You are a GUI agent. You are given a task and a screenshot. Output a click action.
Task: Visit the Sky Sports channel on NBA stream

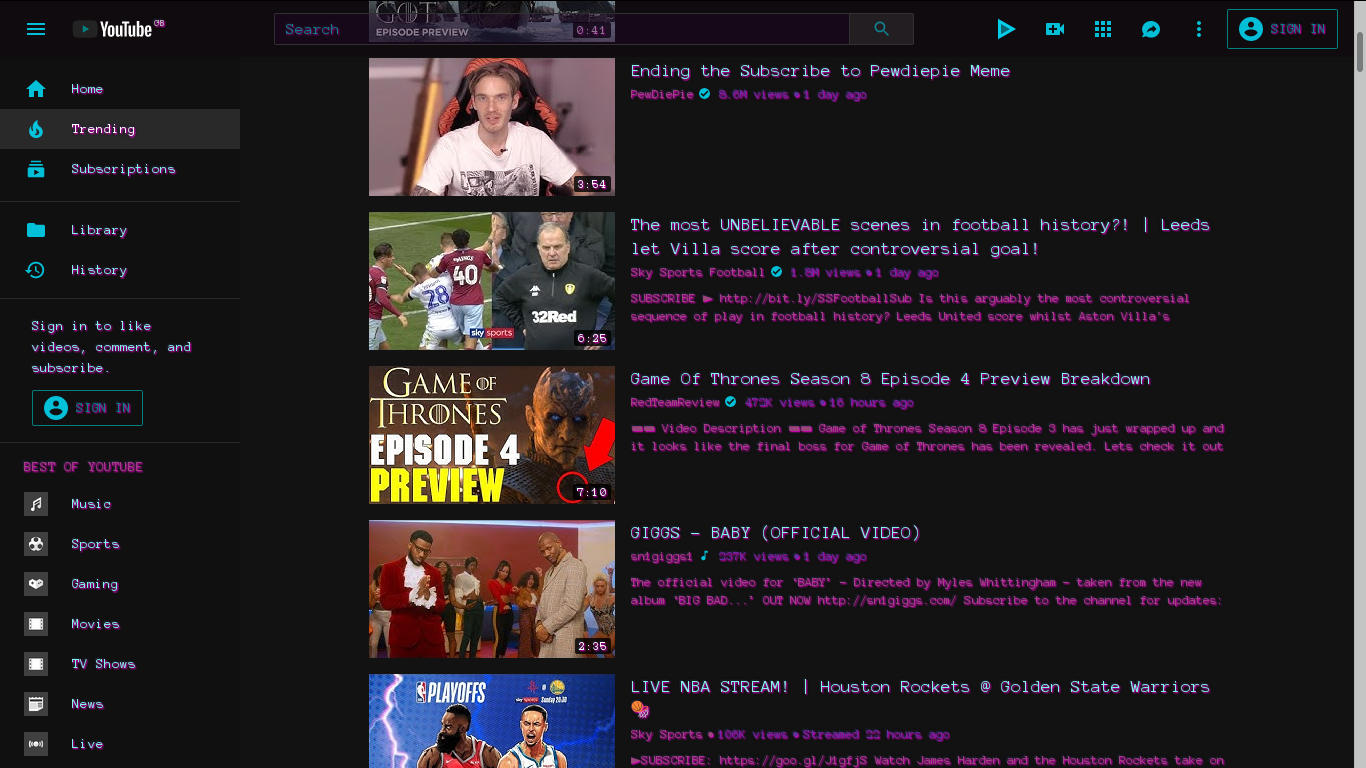tap(666, 735)
